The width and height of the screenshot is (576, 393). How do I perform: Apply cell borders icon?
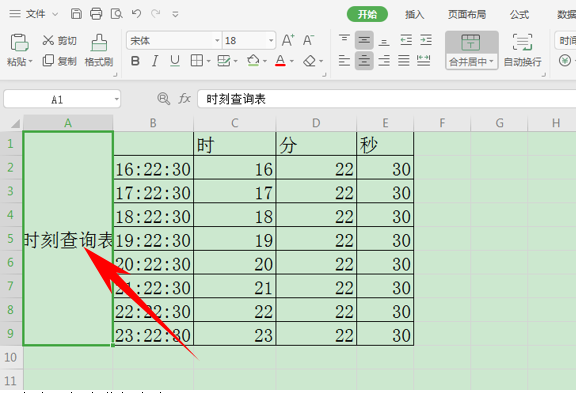(x=197, y=61)
